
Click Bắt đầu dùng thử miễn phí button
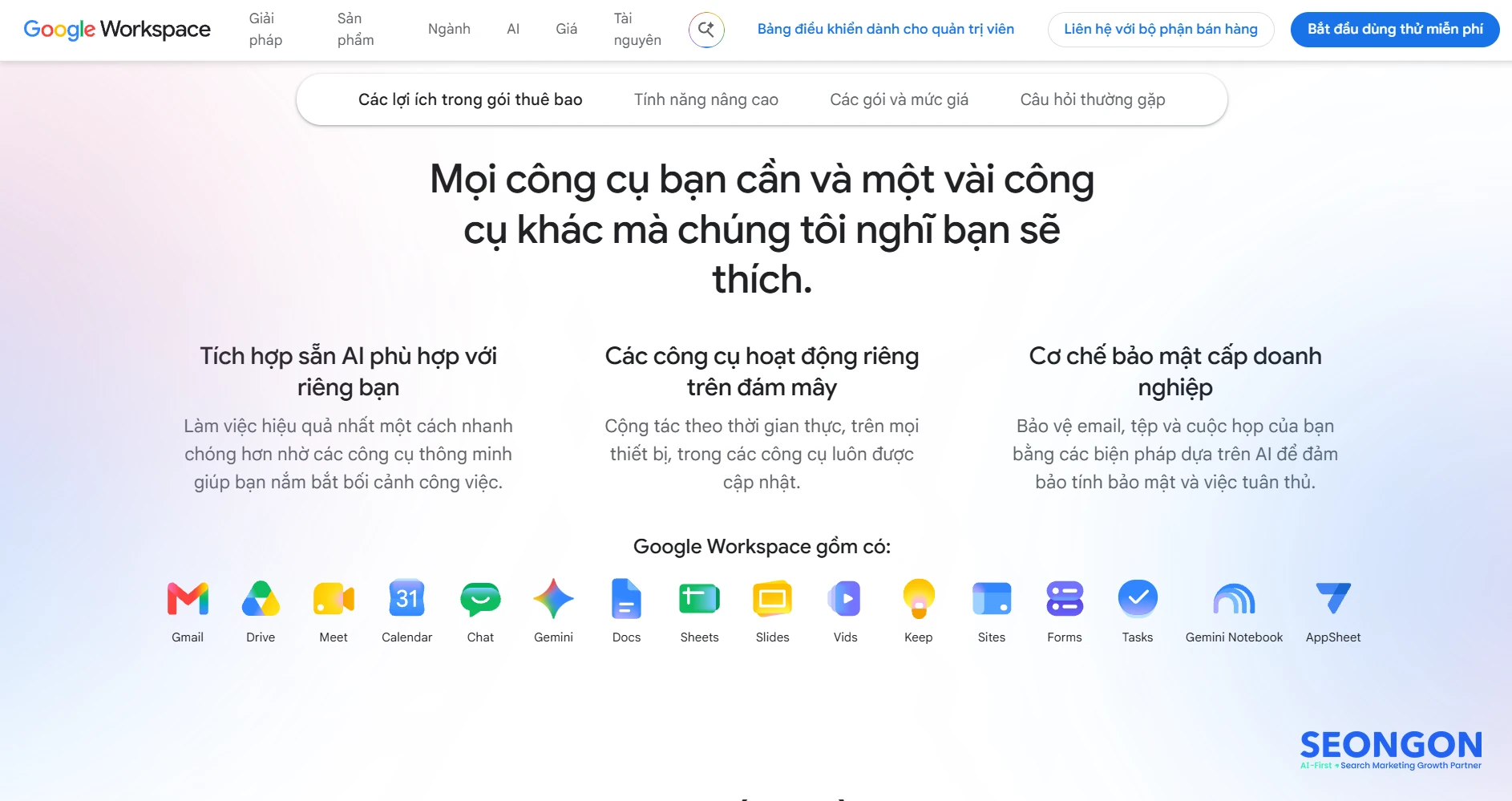tap(1395, 30)
